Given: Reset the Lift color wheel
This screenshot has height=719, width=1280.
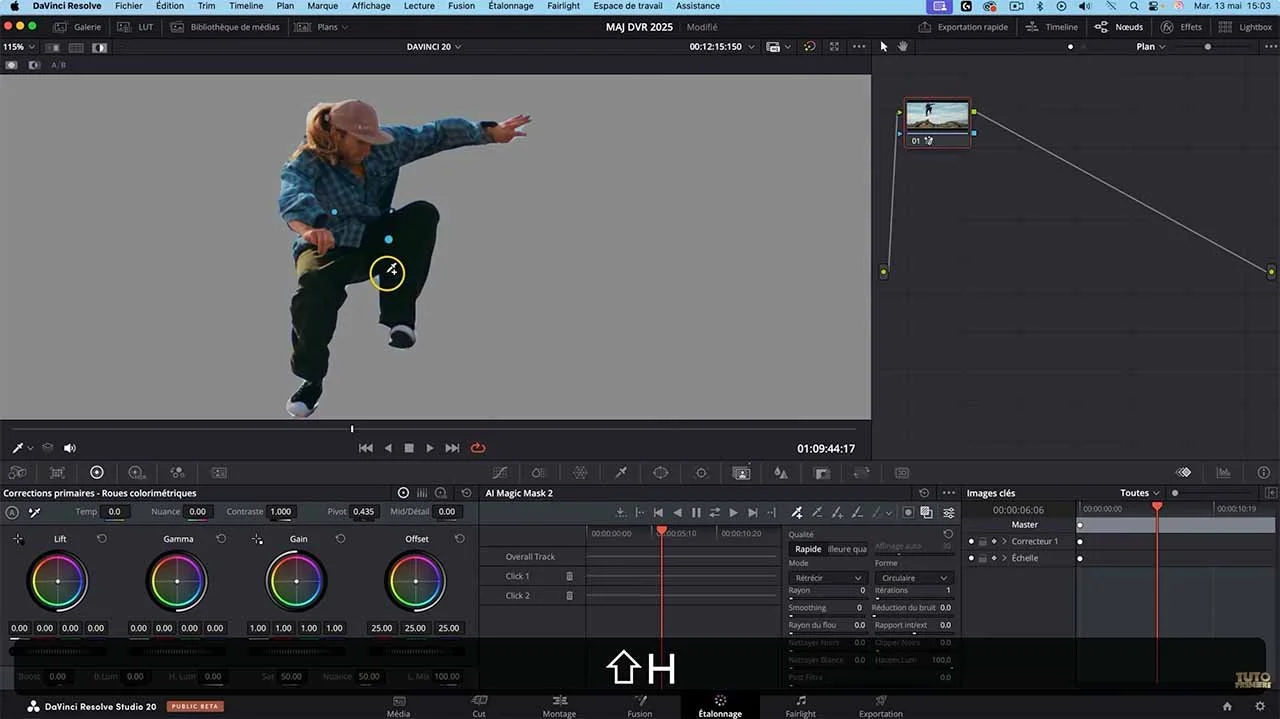Looking at the screenshot, I should click(101, 538).
